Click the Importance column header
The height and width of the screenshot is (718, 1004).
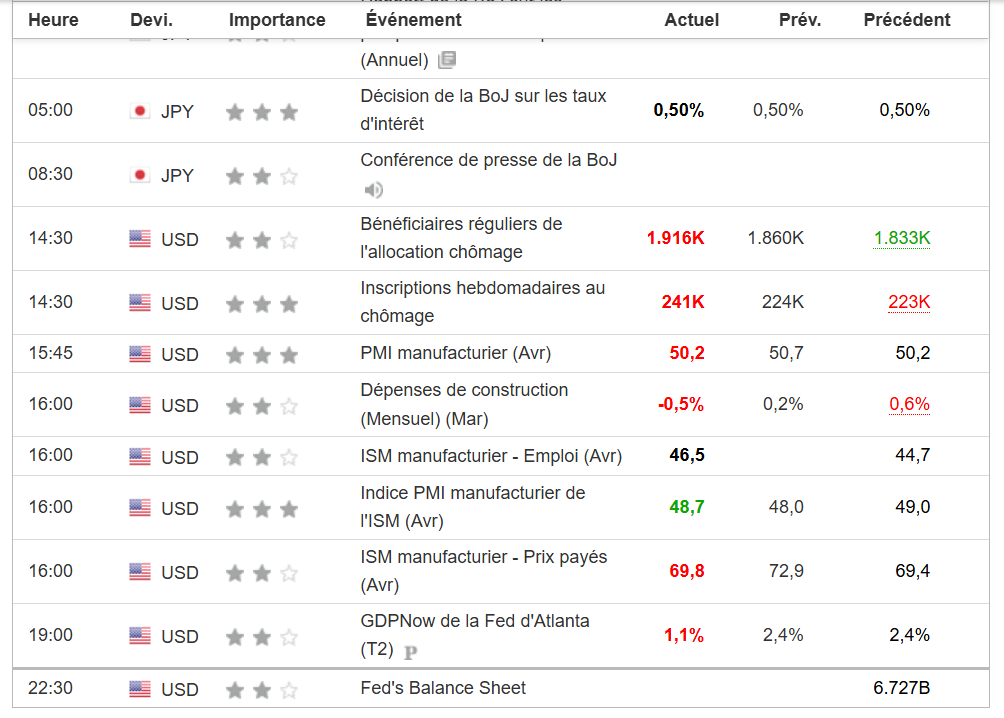(x=277, y=20)
